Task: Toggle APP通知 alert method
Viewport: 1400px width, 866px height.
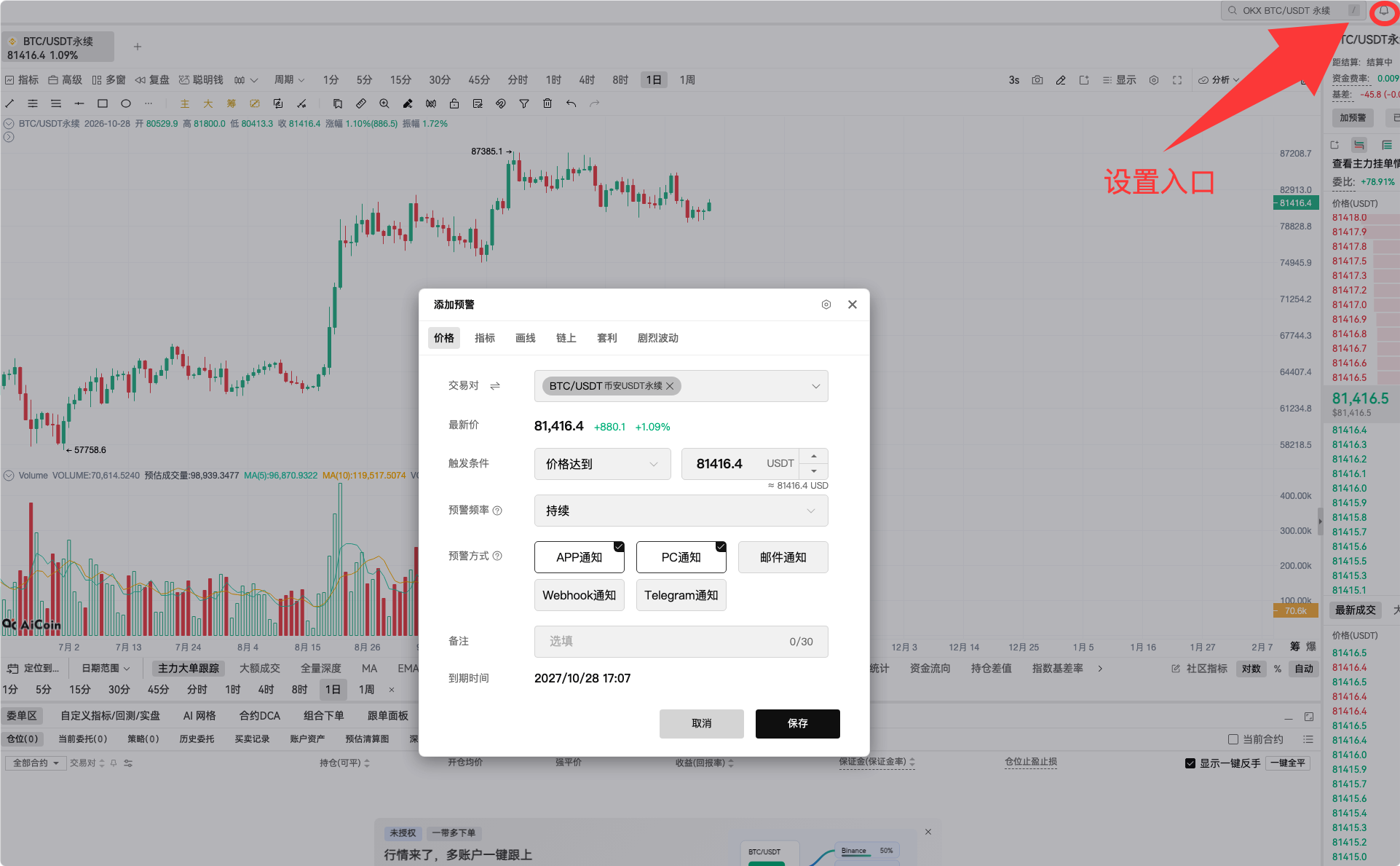Action: tap(580, 557)
